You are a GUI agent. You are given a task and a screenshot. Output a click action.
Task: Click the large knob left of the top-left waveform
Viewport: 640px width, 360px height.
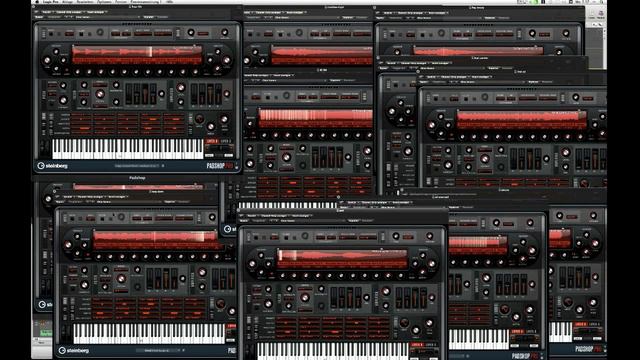tap(47, 60)
